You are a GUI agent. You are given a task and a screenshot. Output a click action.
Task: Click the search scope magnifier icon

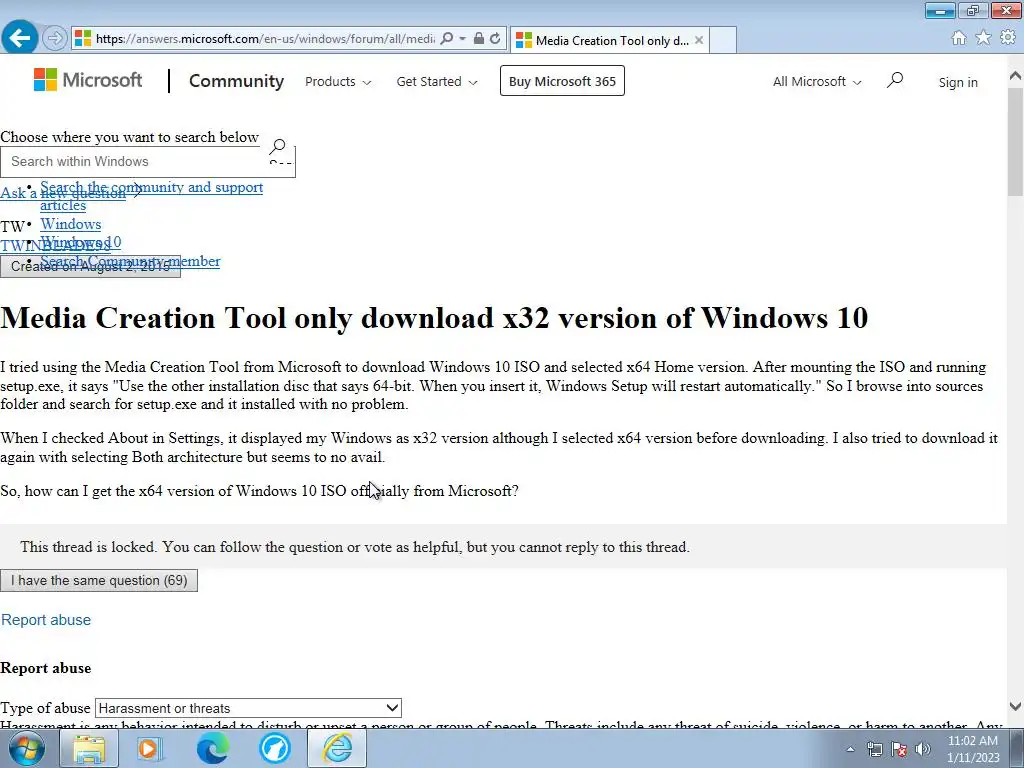point(279,146)
